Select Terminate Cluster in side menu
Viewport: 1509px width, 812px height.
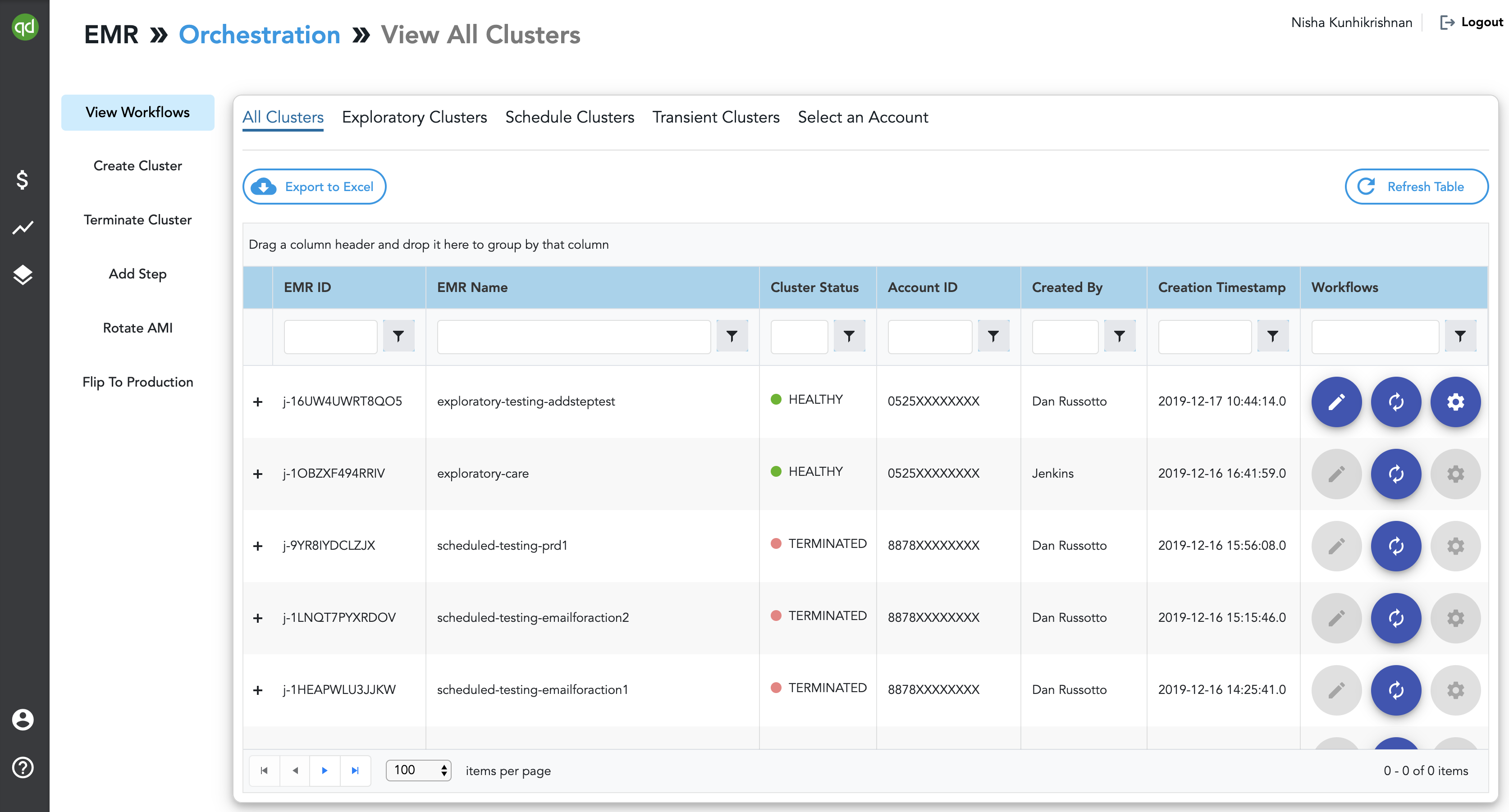tap(137, 220)
